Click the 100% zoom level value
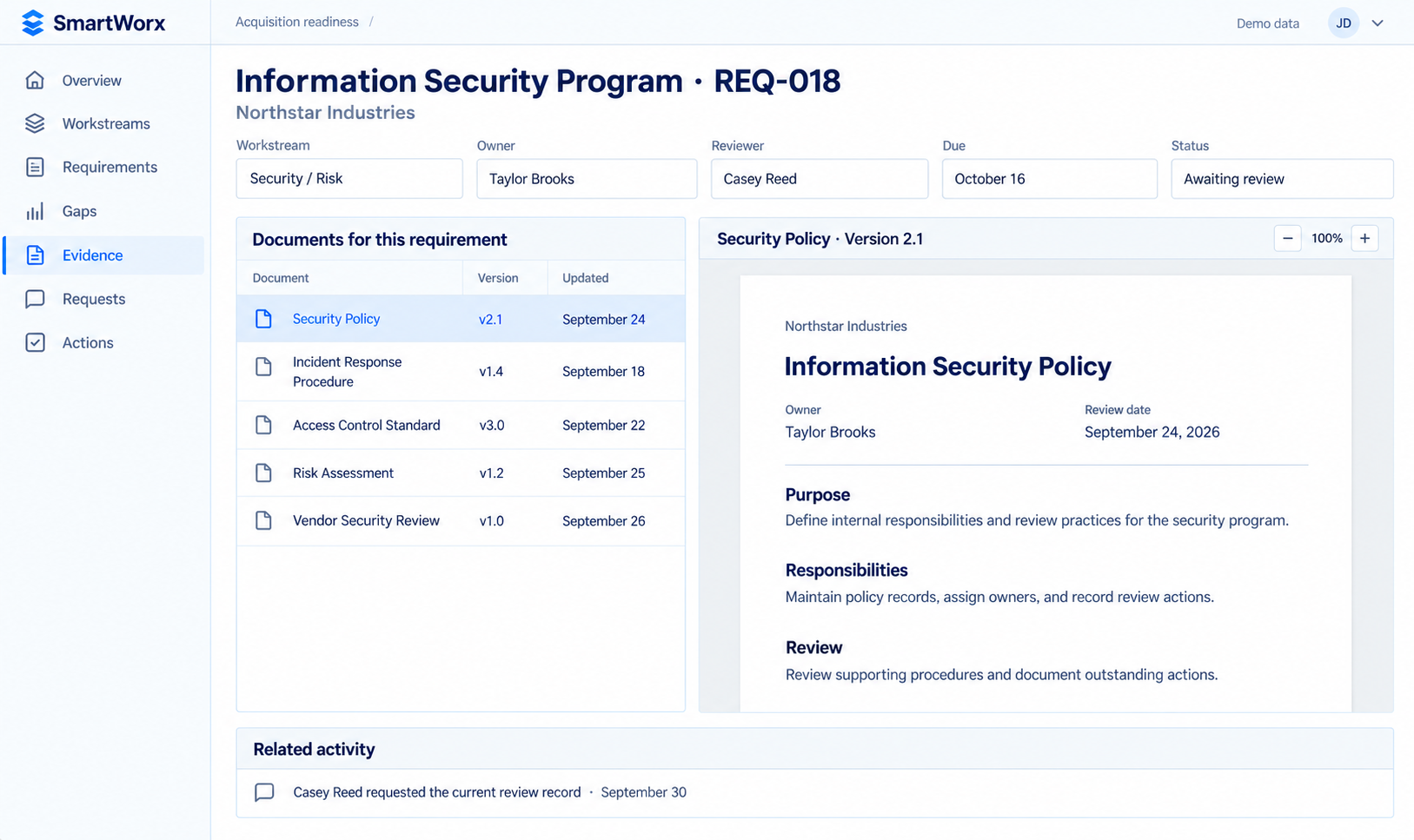 point(1326,238)
